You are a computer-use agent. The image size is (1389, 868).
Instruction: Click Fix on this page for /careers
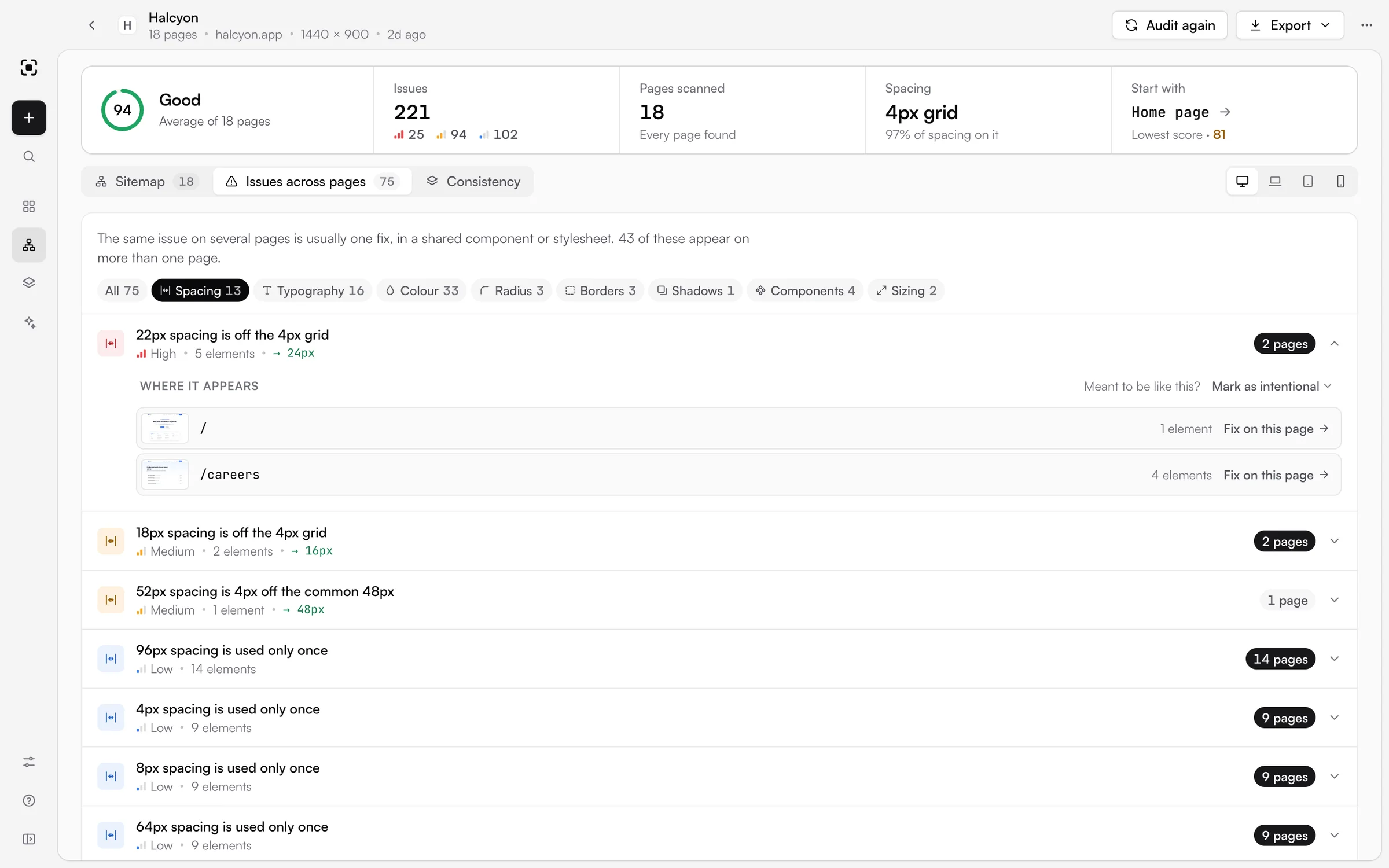(1276, 475)
